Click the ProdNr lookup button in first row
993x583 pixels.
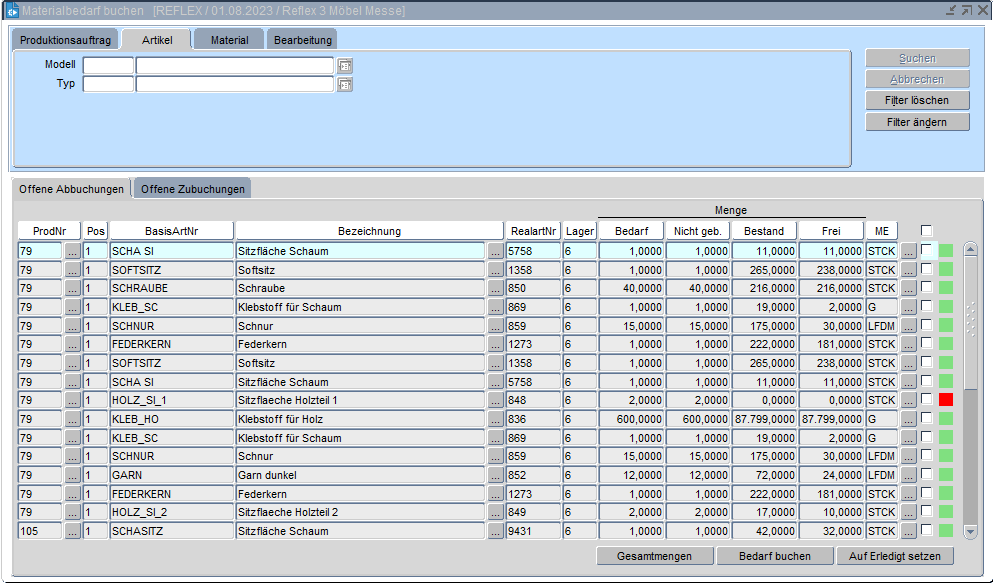(72, 251)
